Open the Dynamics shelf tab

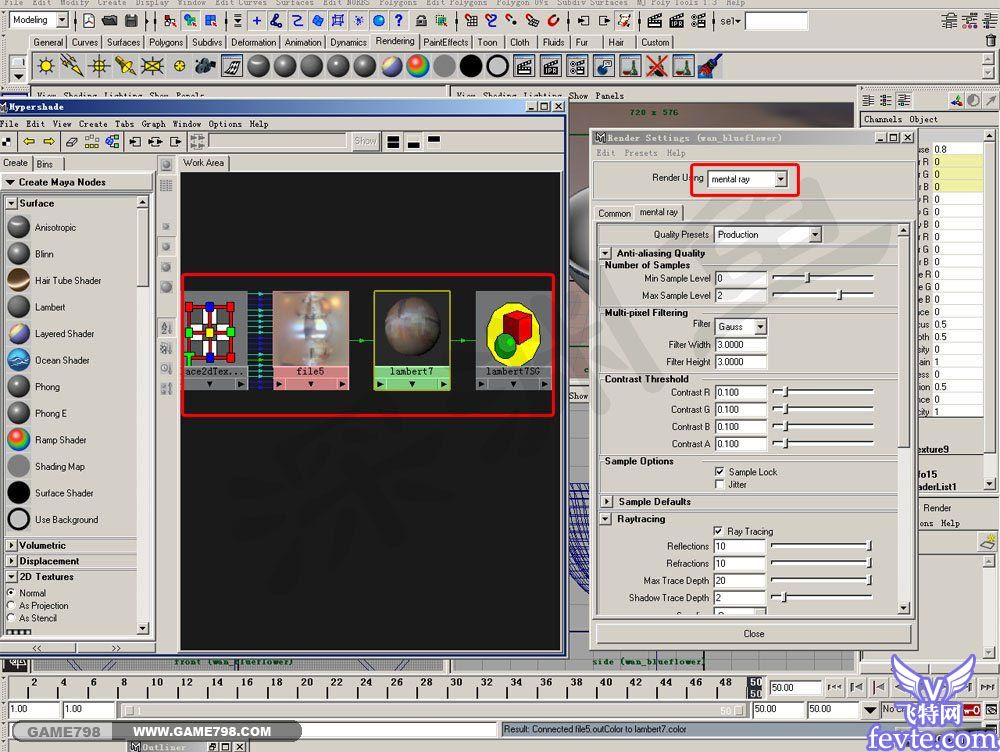348,43
